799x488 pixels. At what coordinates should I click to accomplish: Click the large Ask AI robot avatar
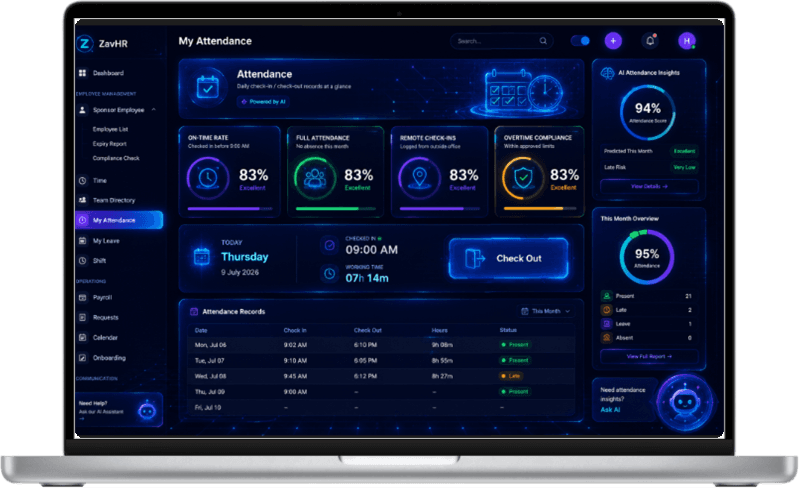pyautogui.click(x=684, y=402)
